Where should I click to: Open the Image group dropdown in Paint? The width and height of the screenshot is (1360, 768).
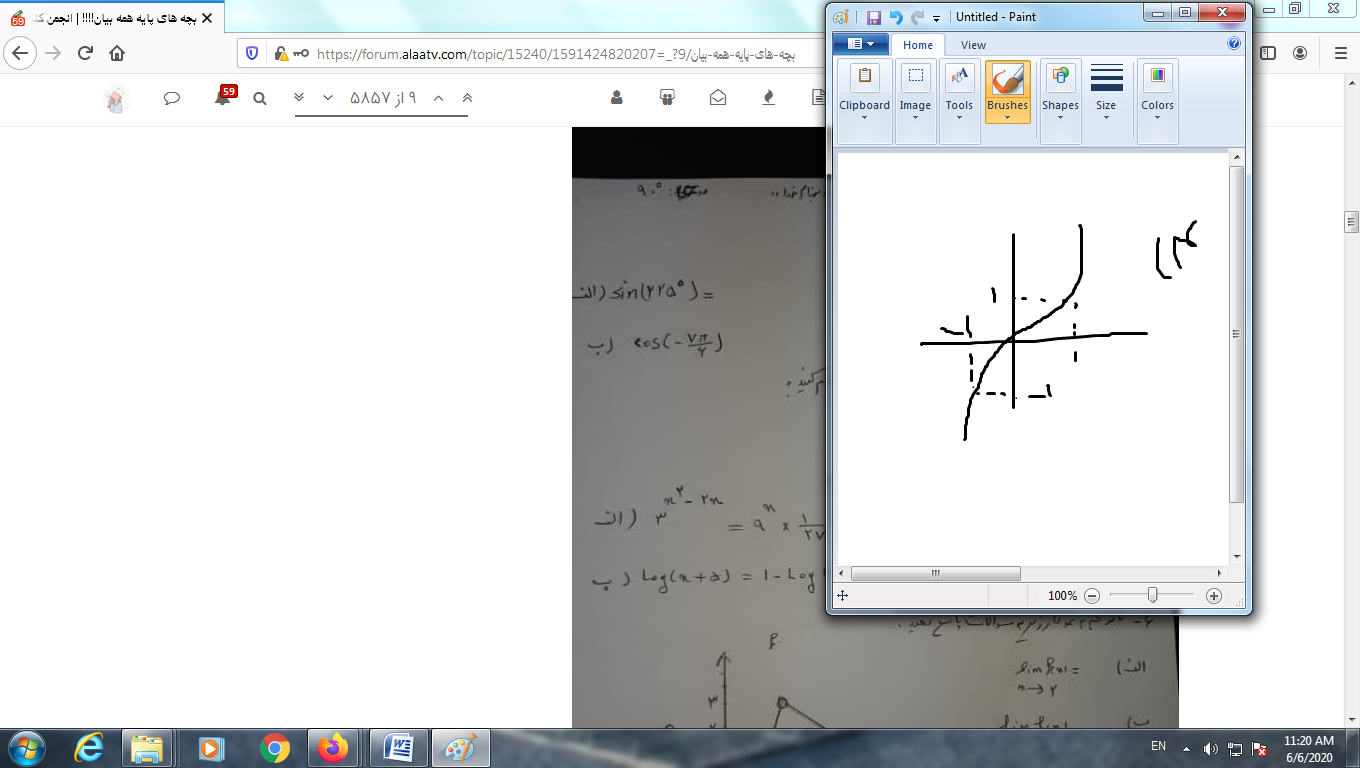coord(915,102)
